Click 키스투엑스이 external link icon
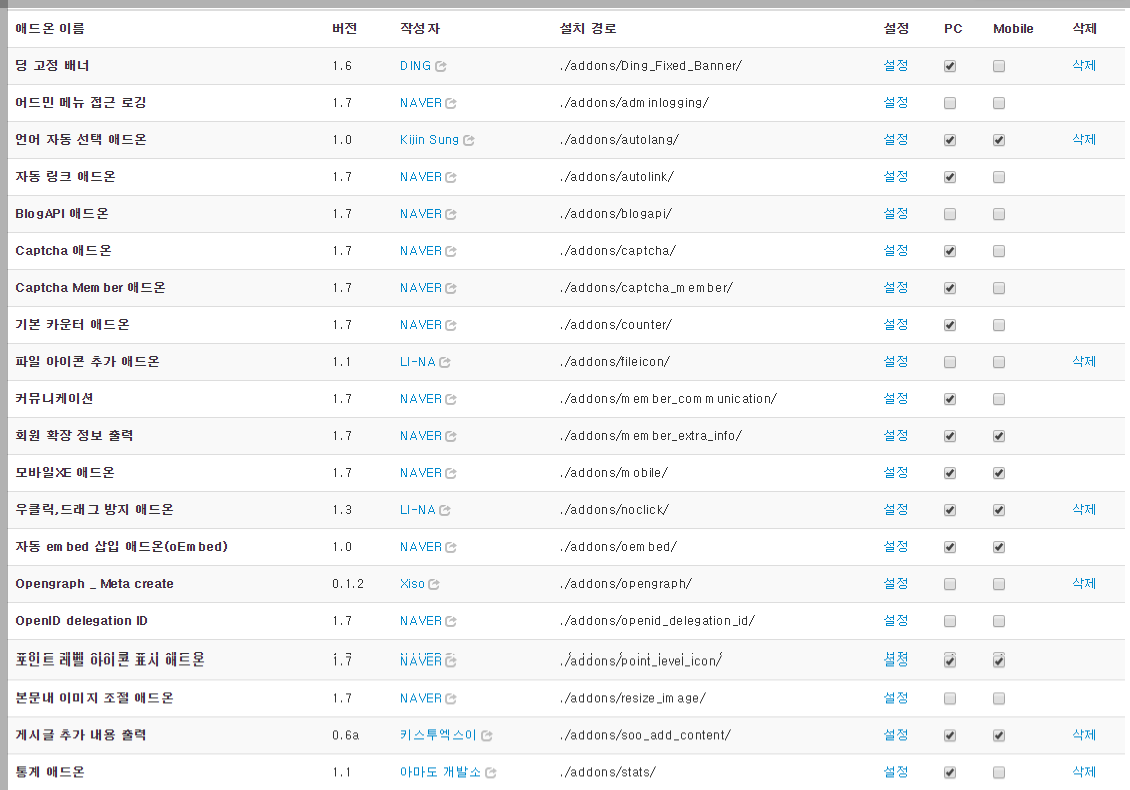Viewport: 1130px width, 790px height. tap(487, 735)
